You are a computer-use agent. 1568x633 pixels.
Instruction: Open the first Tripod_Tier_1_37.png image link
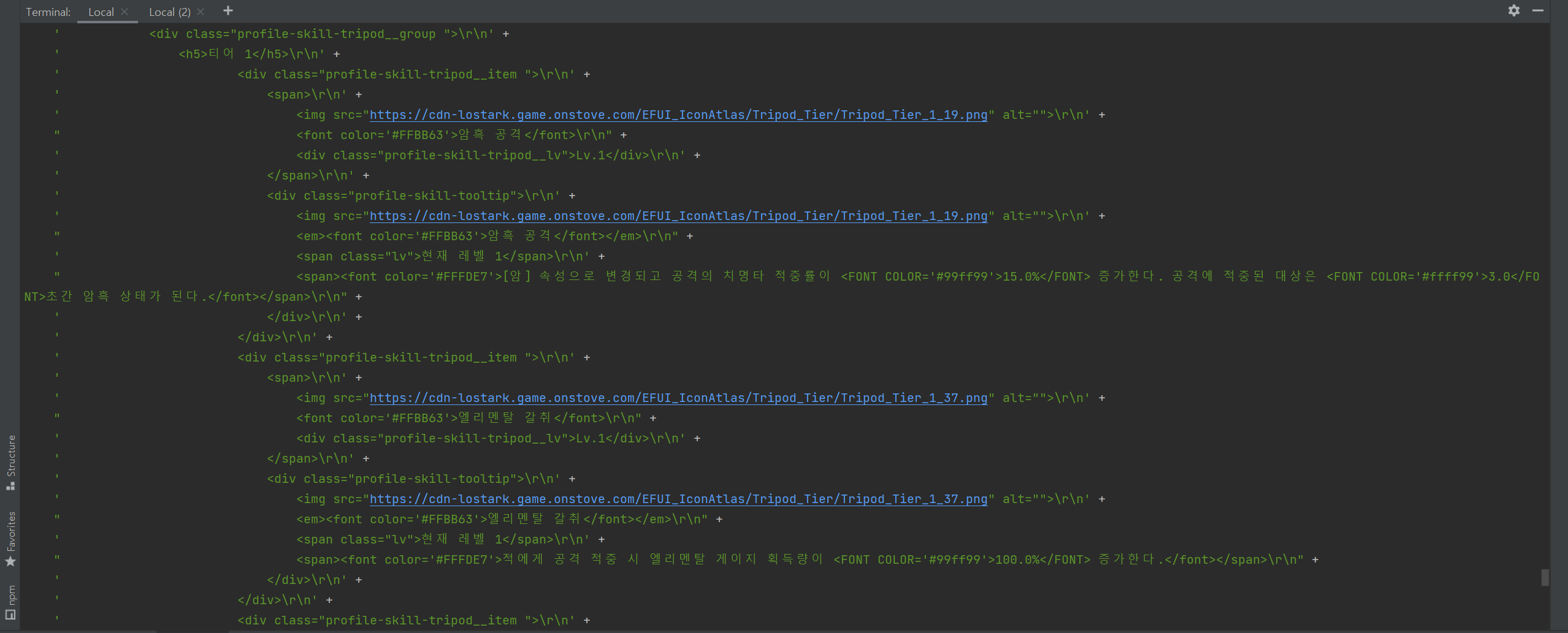[x=678, y=398]
